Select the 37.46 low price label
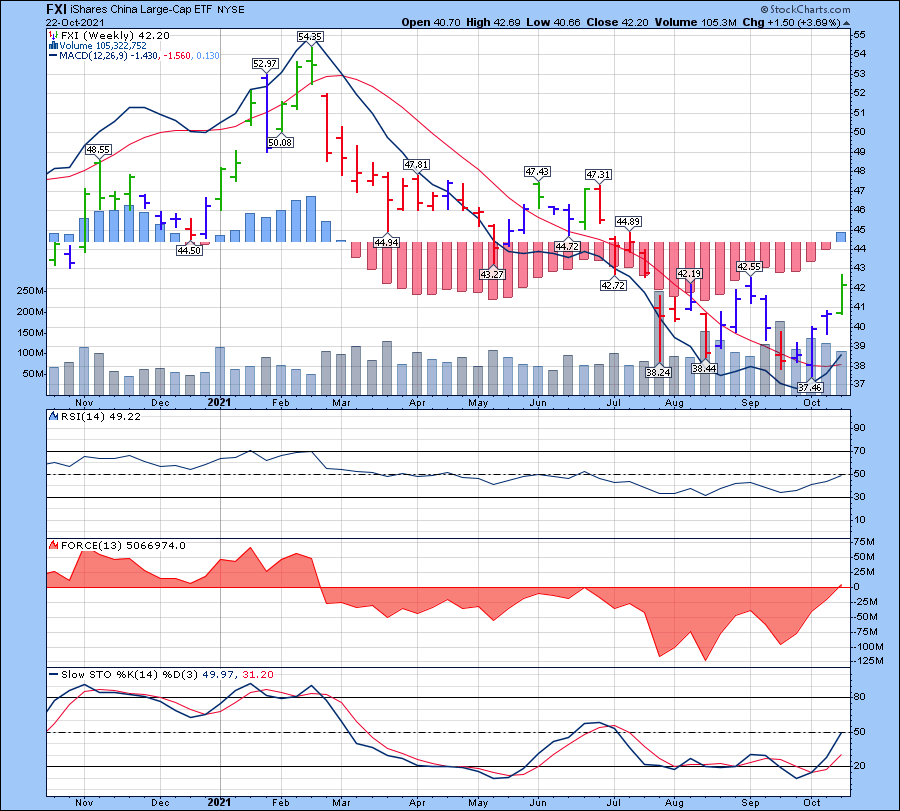This screenshot has width=900, height=811. [x=809, y=388]
